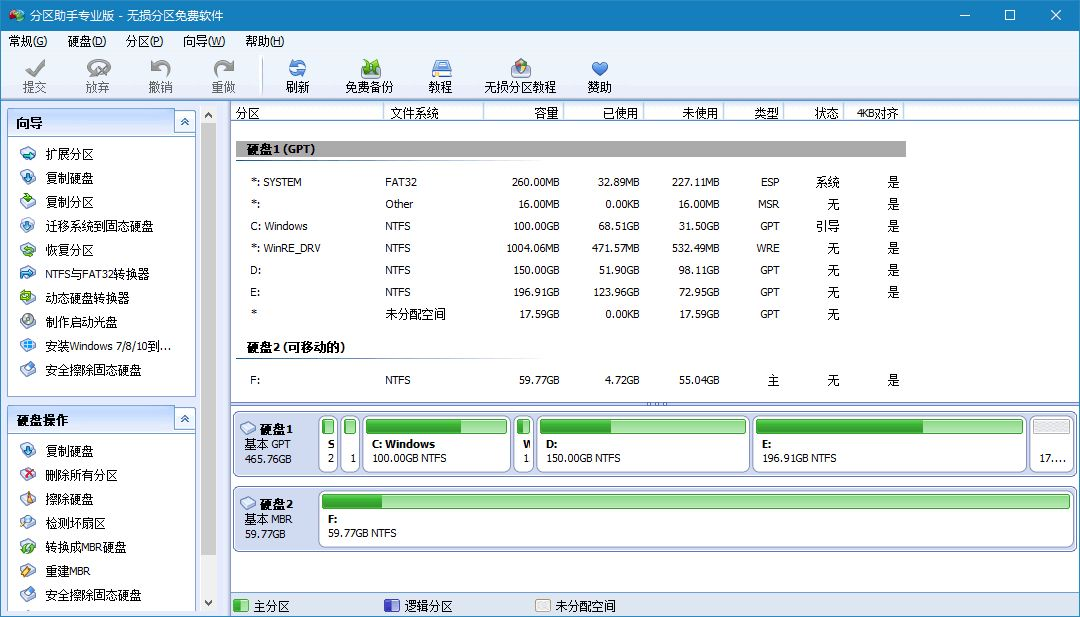Image resolution: width=1080 pixels, height=617 pixels.
Task: Select 硬盘1 基本 GPT disk label
Action: (276, 444)
